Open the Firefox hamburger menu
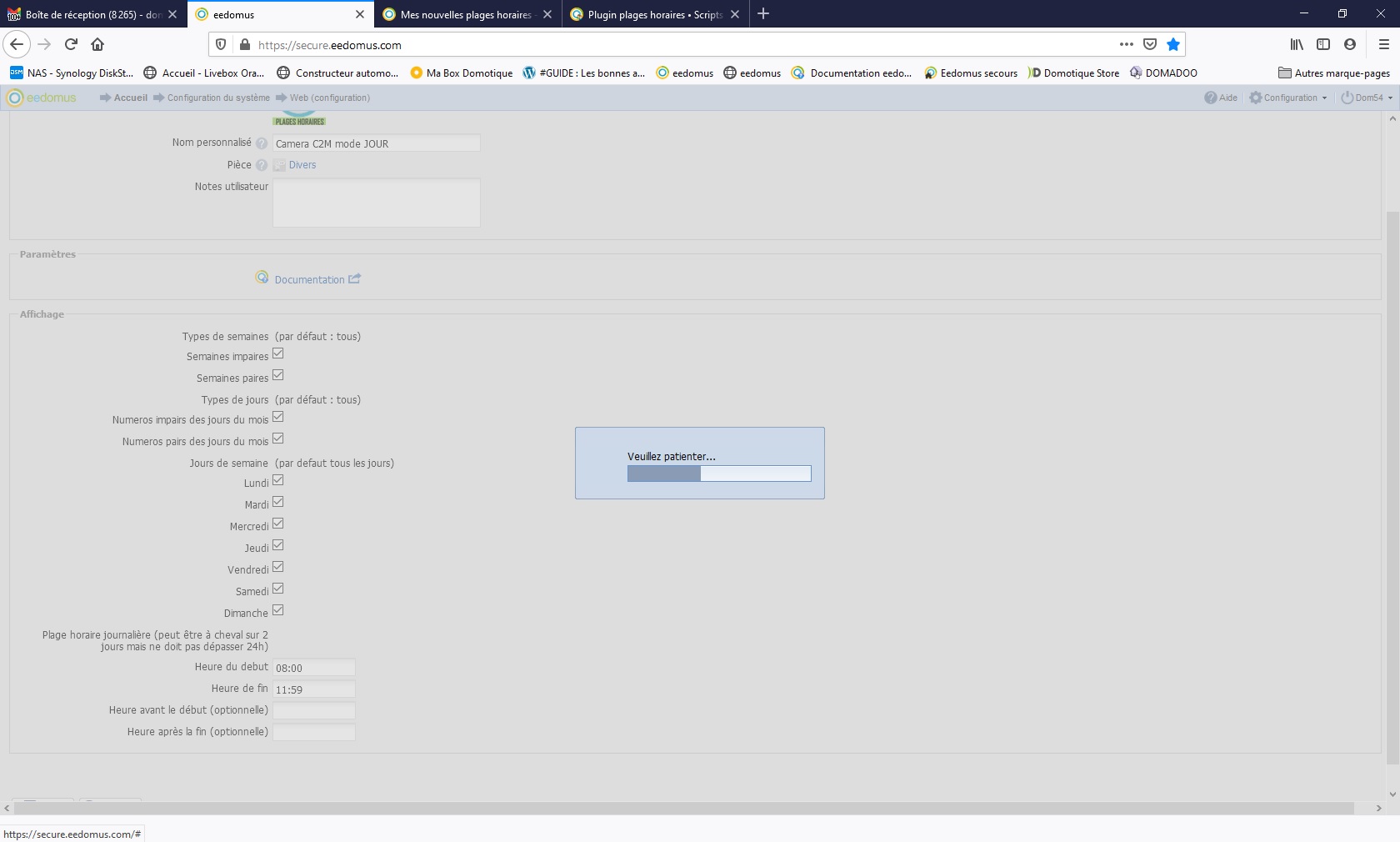Image resolution: width=1400 pixels, height=842 pixels. point(1383,44)
